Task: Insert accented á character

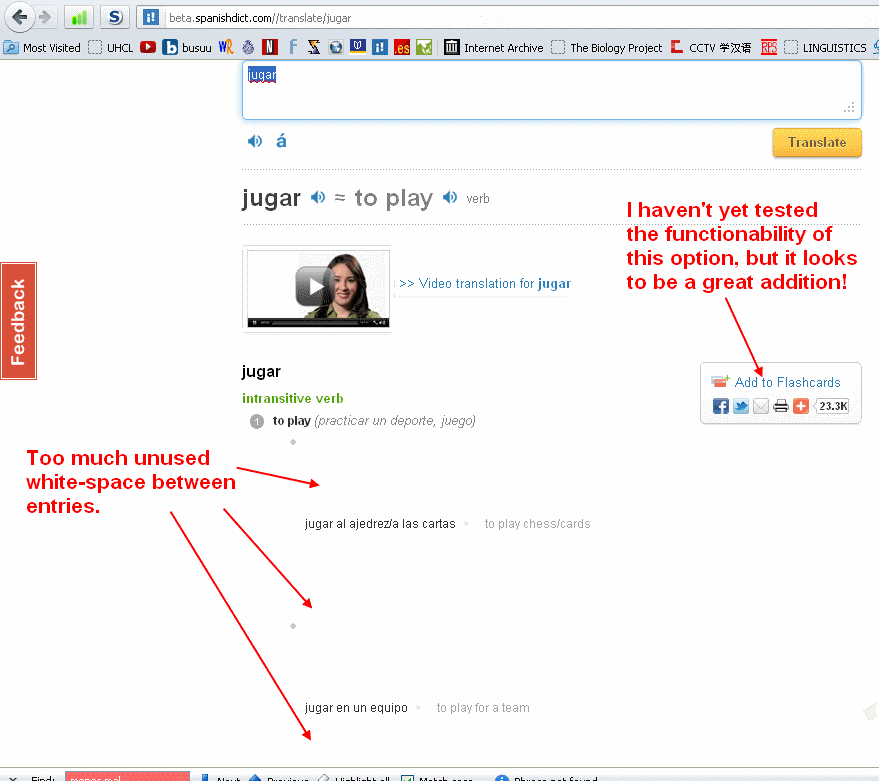Action: (281, 141)
